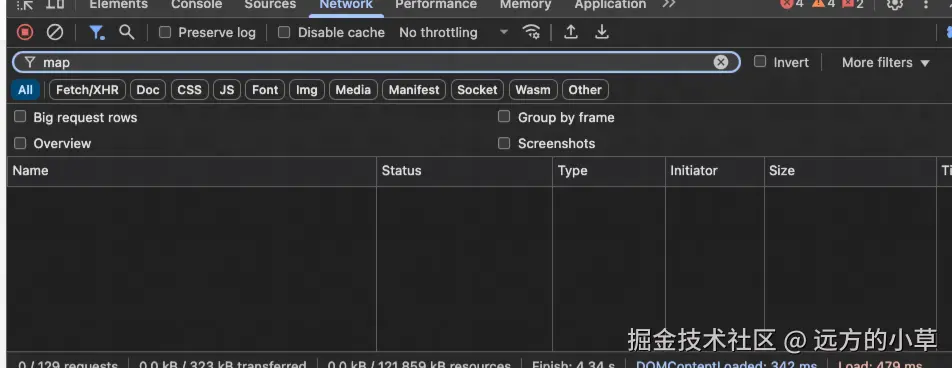
Task: Stop recording network log
Action: pyautogui.click(x=25, y=32)
